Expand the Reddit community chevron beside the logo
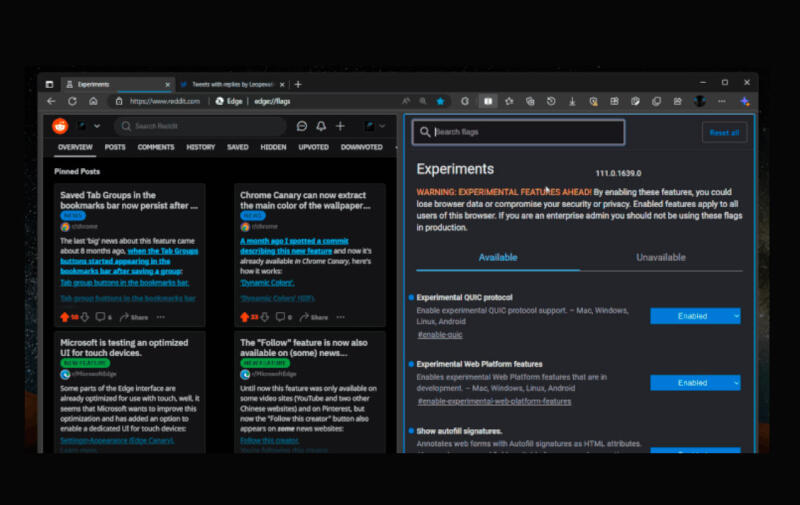 pyautogui.click(x=97, y=125)
